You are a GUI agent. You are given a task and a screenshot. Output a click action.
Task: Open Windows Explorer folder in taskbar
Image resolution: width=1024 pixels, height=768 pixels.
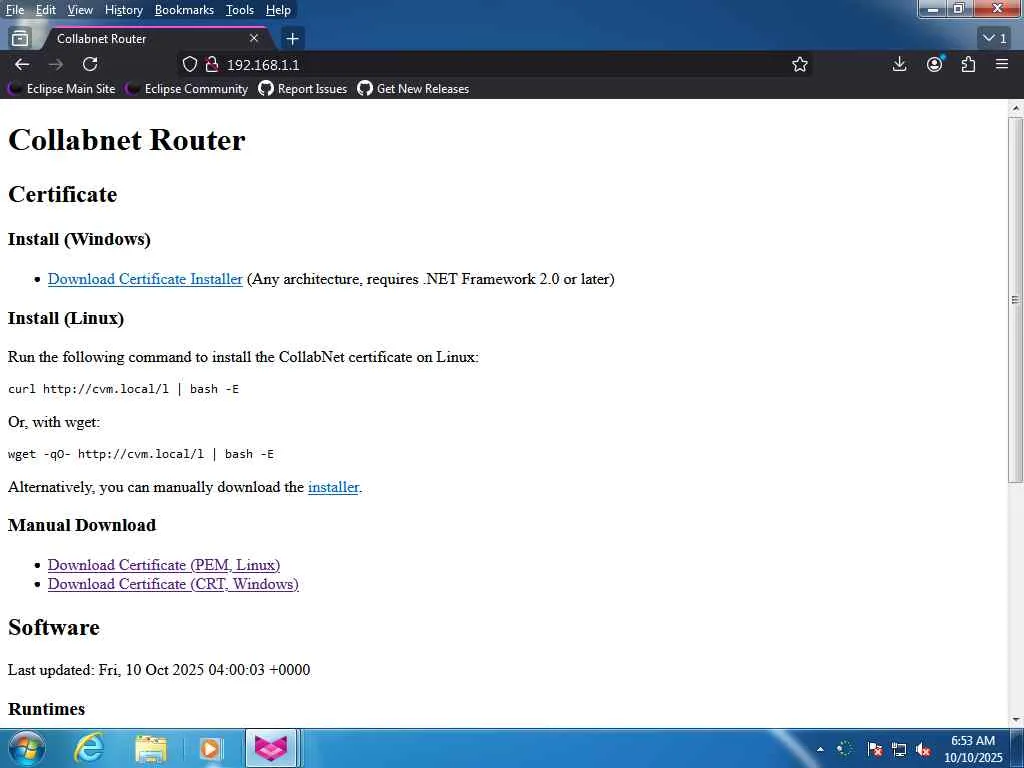tap(152, 748)
